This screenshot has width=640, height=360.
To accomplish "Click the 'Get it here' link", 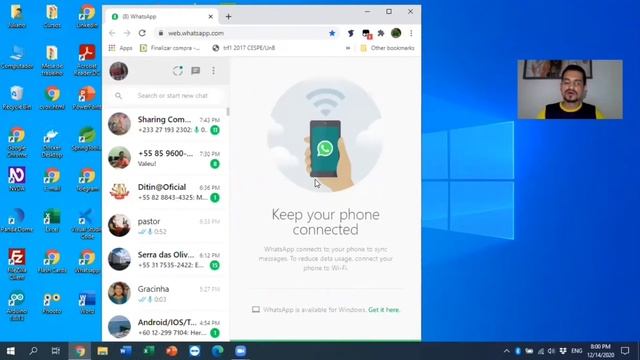I will click(x=384, y=310).
